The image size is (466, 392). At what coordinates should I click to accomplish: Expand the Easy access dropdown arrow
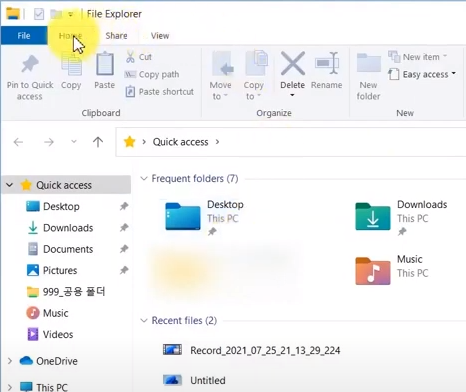(454, 73)
